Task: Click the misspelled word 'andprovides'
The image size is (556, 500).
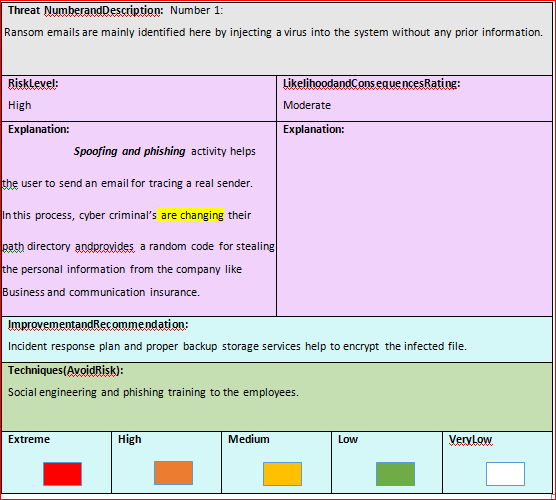Action: pyautogui.click(x=105, y=246)
